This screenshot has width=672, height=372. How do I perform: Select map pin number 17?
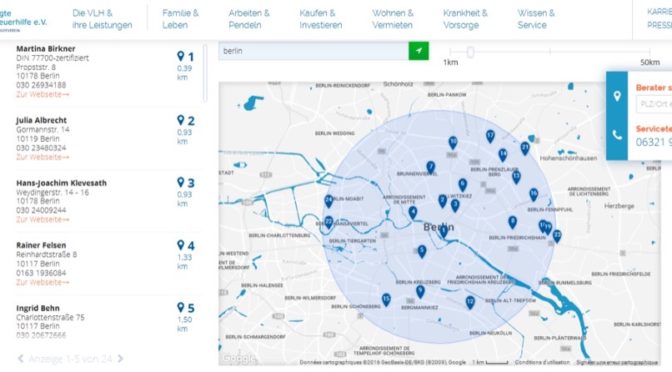490,136
